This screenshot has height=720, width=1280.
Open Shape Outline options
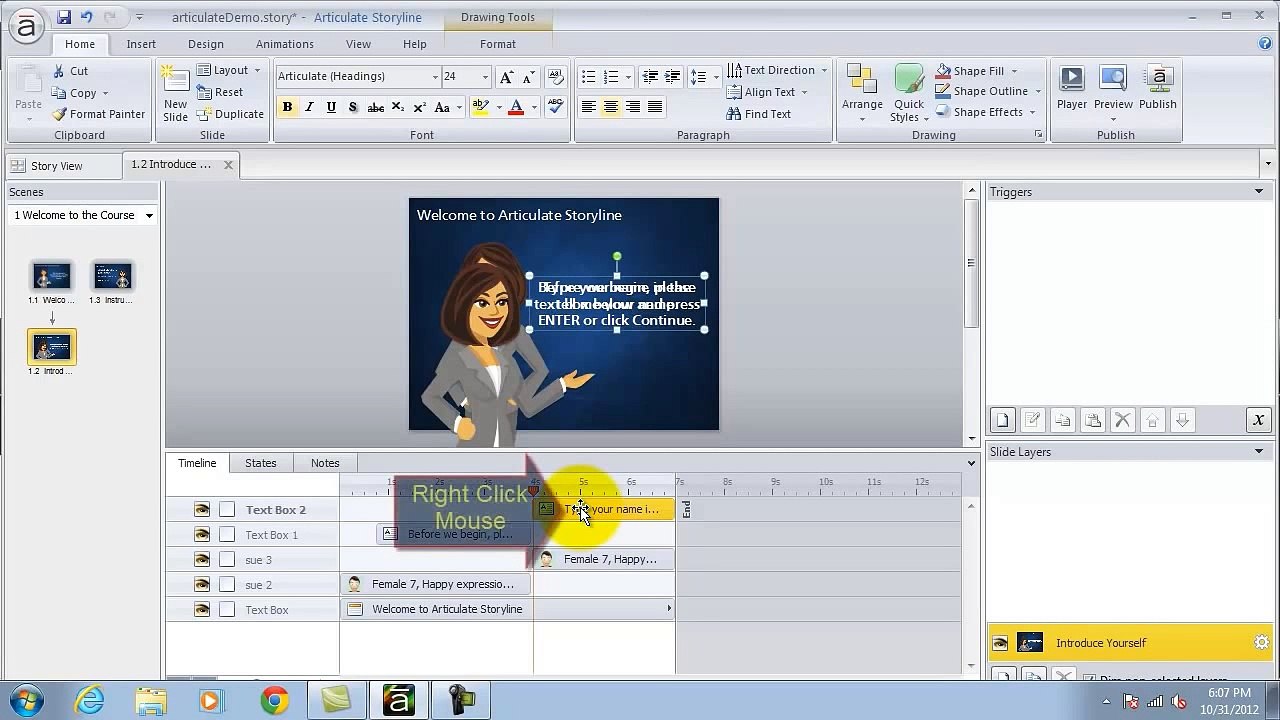988,91
